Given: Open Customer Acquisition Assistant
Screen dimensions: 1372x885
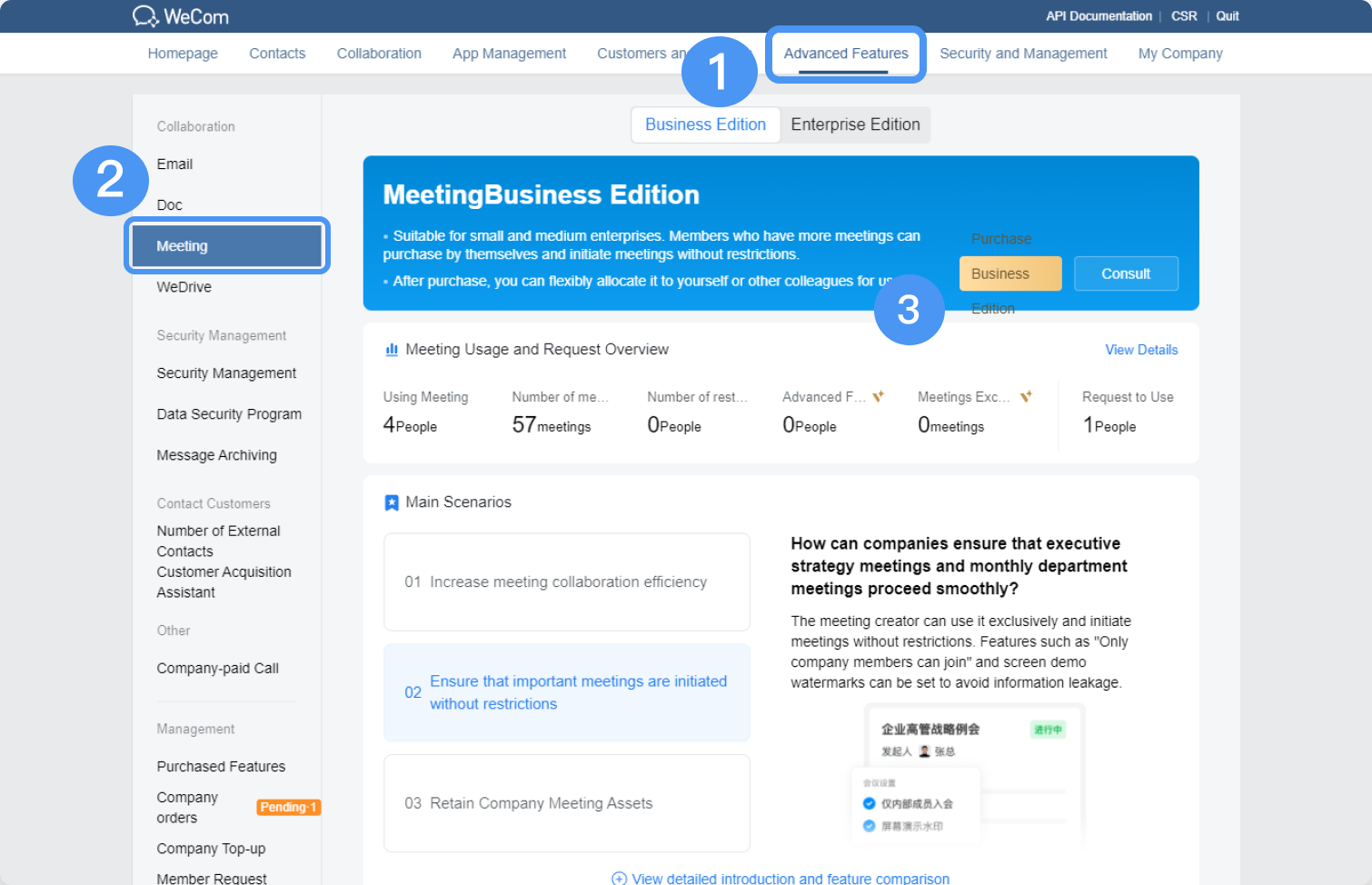Looking at the screenshot, I should tap(224, 582).
